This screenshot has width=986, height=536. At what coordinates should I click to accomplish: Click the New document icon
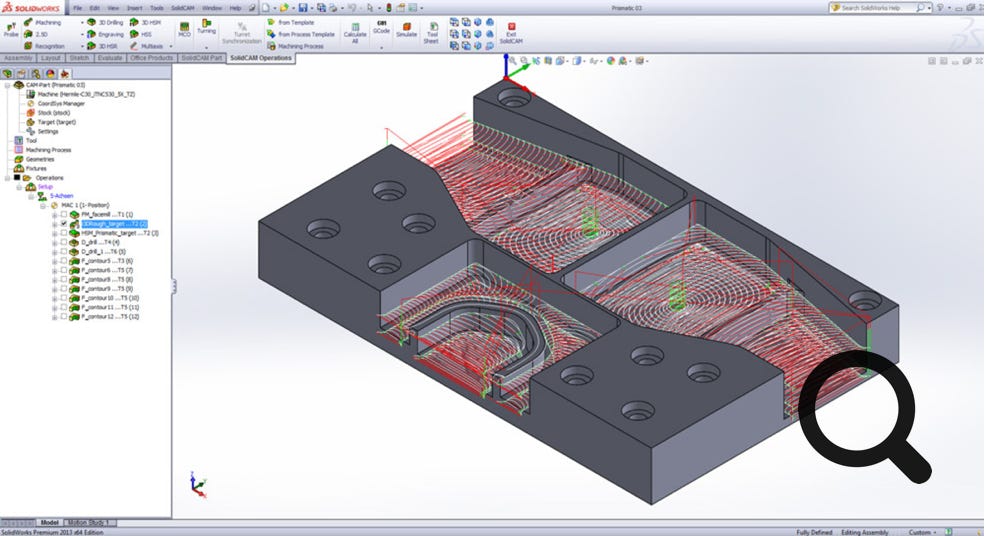[x=265, y=8]
